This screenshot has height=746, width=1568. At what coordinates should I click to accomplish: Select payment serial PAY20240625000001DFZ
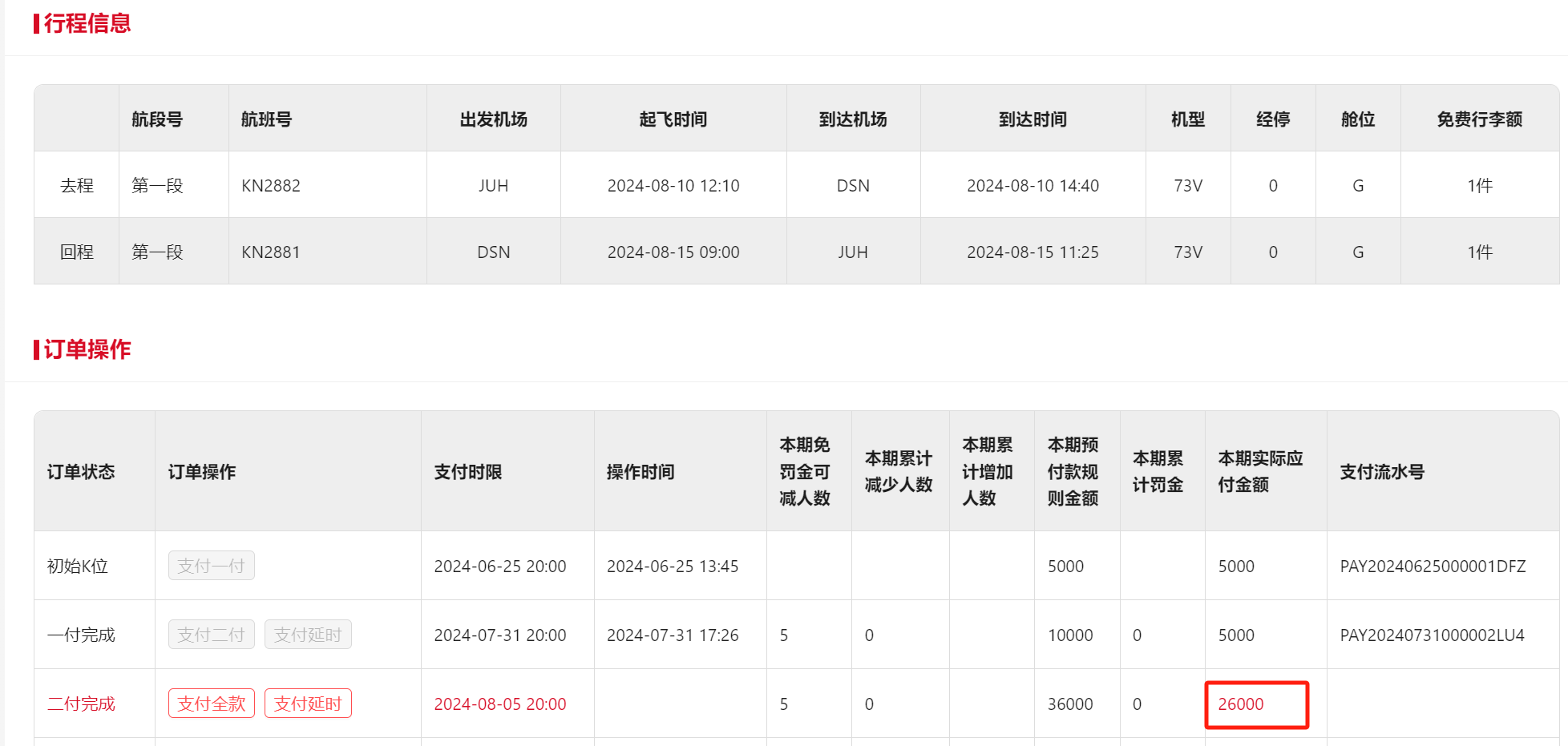(1433, 567)
